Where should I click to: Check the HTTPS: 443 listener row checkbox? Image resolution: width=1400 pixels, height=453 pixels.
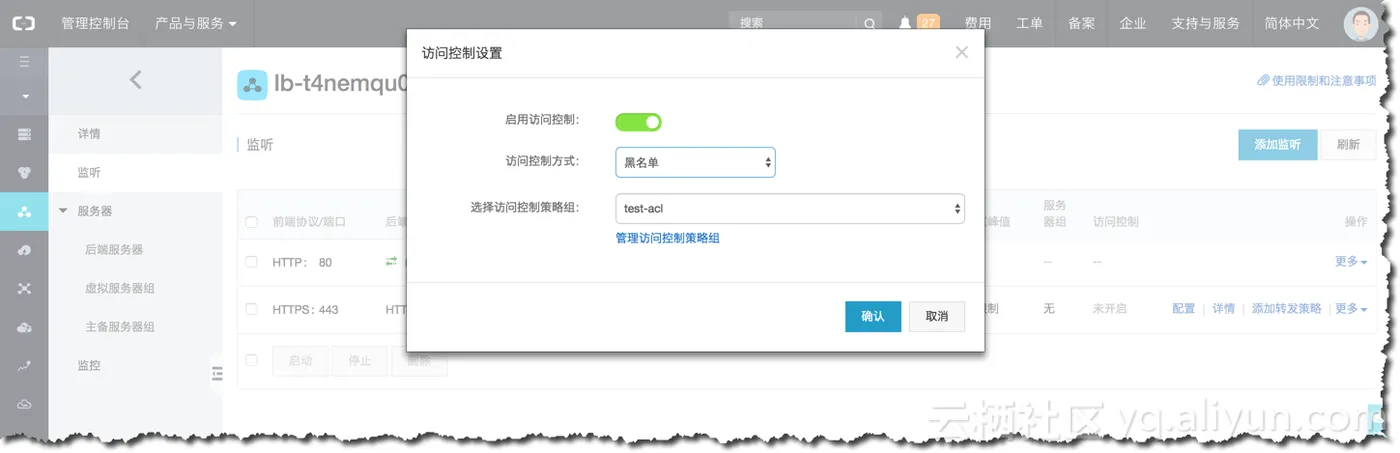click(252, 309)
